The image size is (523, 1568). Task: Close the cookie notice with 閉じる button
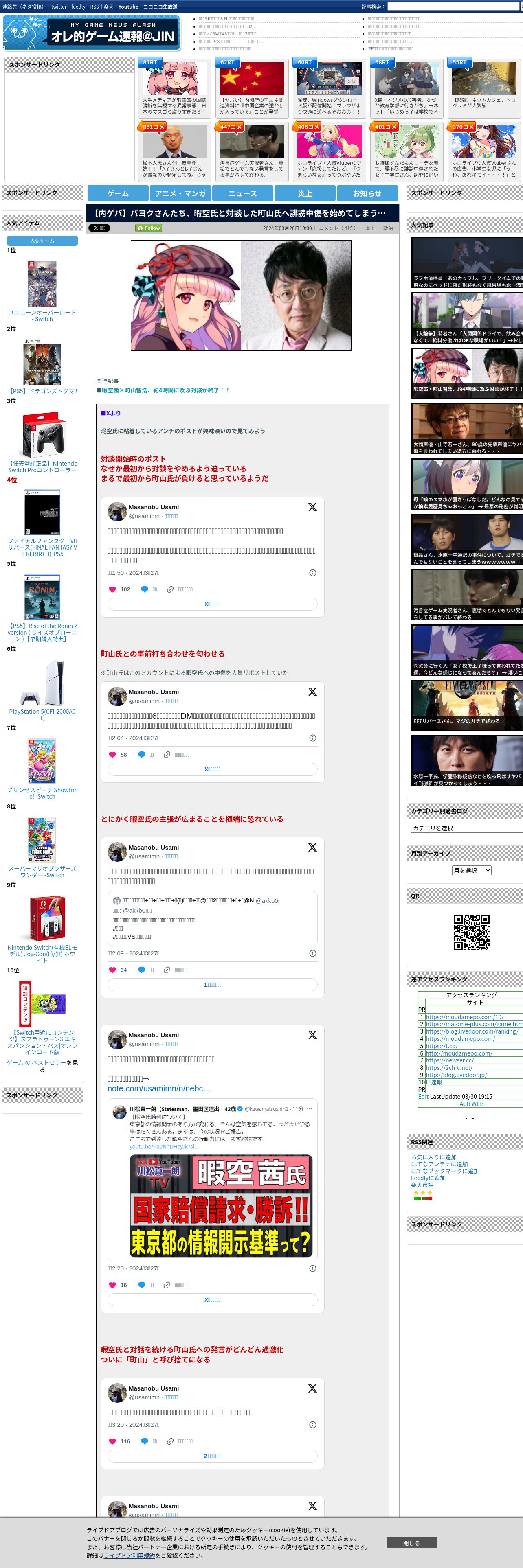411,1543
